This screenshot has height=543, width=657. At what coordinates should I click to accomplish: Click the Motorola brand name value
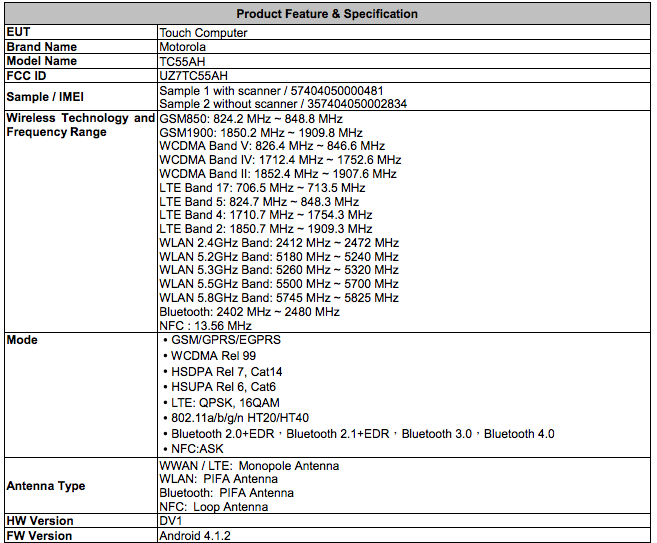pos(183,47)
